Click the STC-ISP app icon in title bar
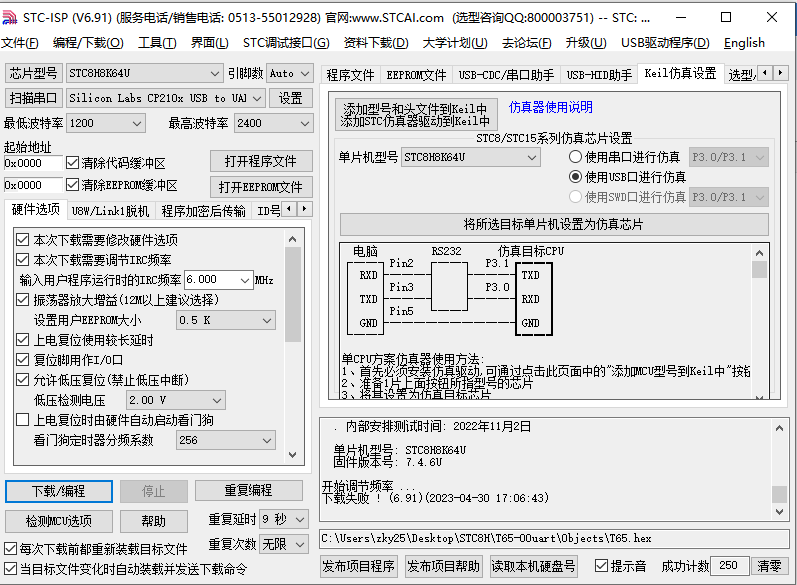 10,17
